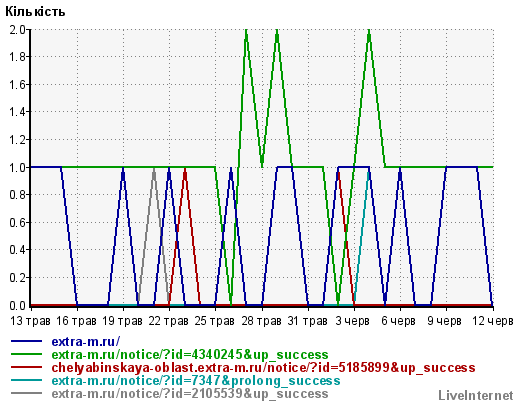Viewport: 520px width, 405px height.
Task: Click the 22 трав date label
Action: click(169, 321)
